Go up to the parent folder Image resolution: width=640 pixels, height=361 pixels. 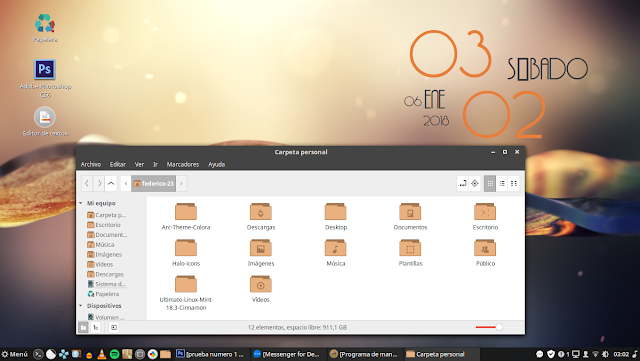111,184
